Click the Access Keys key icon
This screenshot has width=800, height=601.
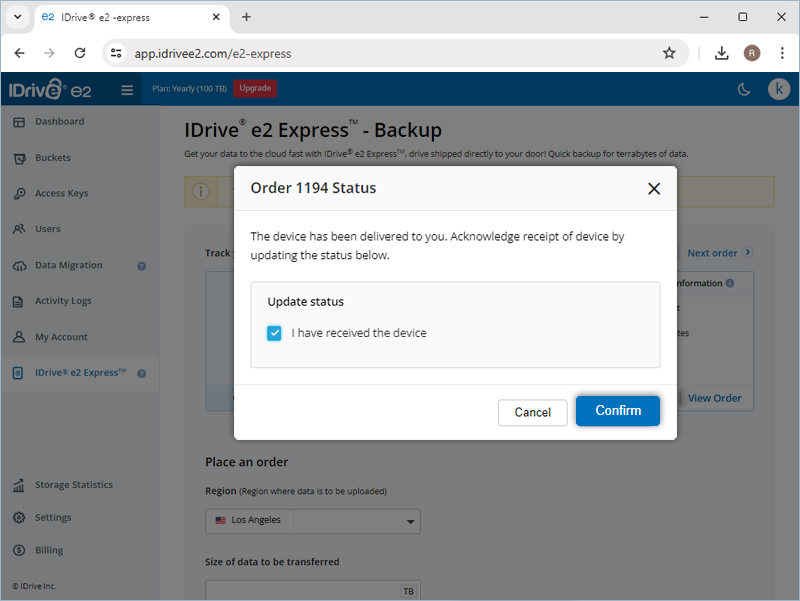pos(19,194)
